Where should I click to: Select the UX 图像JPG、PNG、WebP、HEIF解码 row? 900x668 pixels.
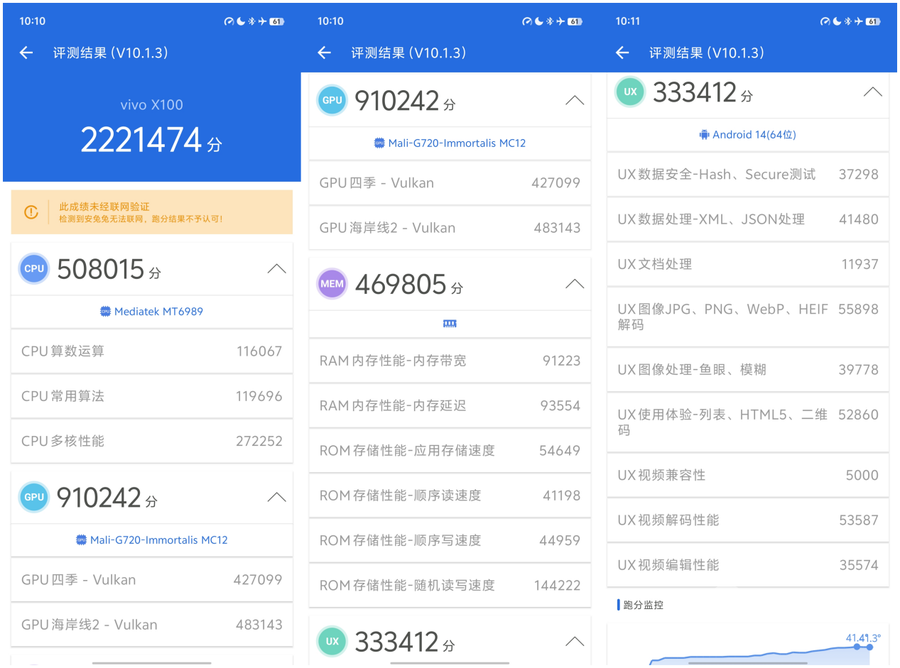click(x=748, y=317)
